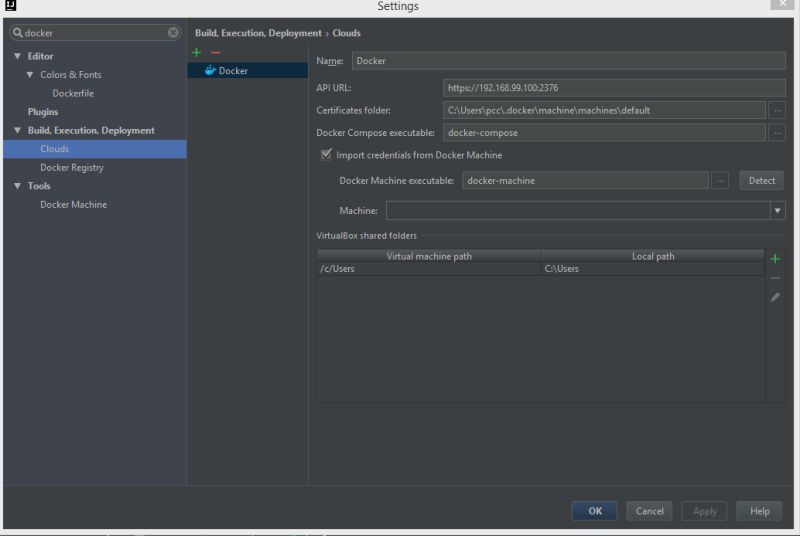Image resolution: width=800 pixels, height=536 pixels.
Task: Click the Apply button
Action: coord(705,511)
